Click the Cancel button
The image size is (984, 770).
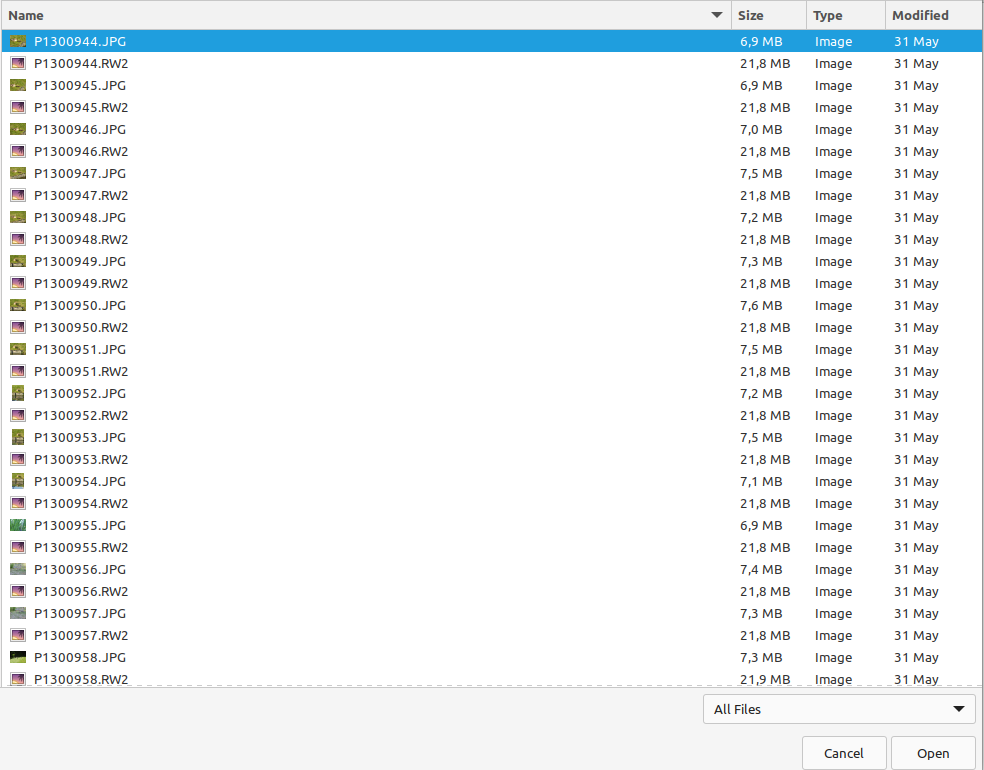(x=844, y=753)
